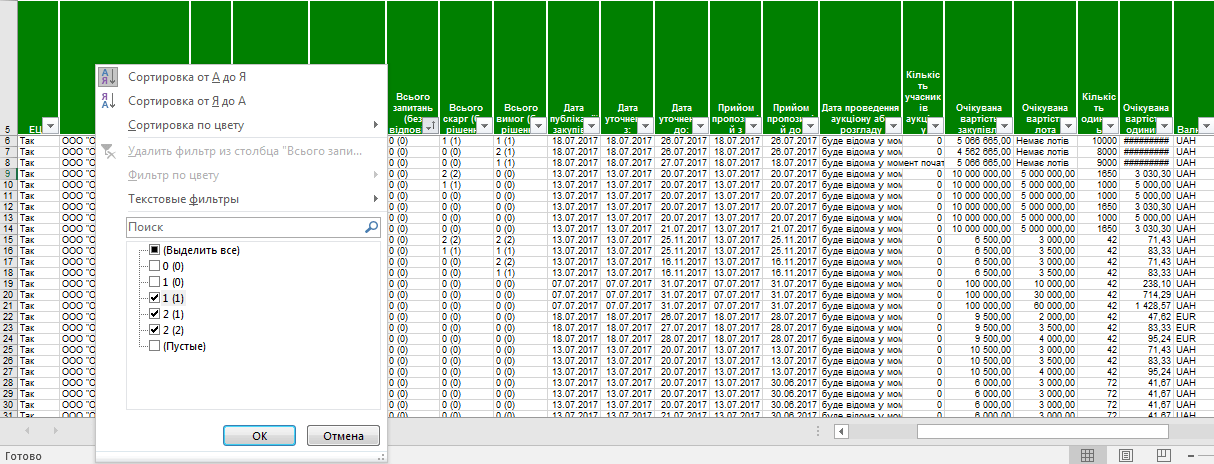
Task: Switch to Page Break Preview icon
Action: point(1163,455)
